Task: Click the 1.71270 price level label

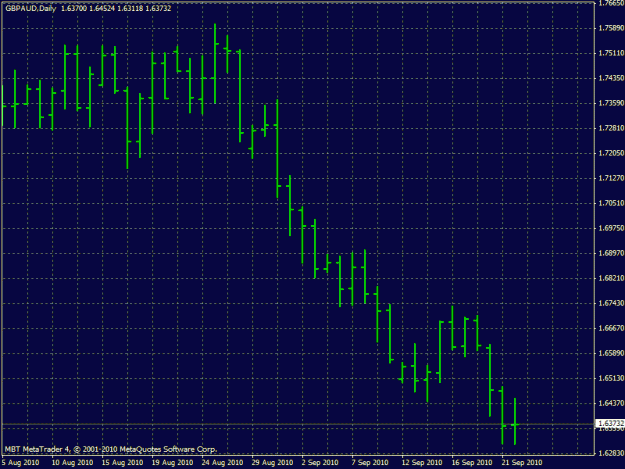Action: (611, 178)
